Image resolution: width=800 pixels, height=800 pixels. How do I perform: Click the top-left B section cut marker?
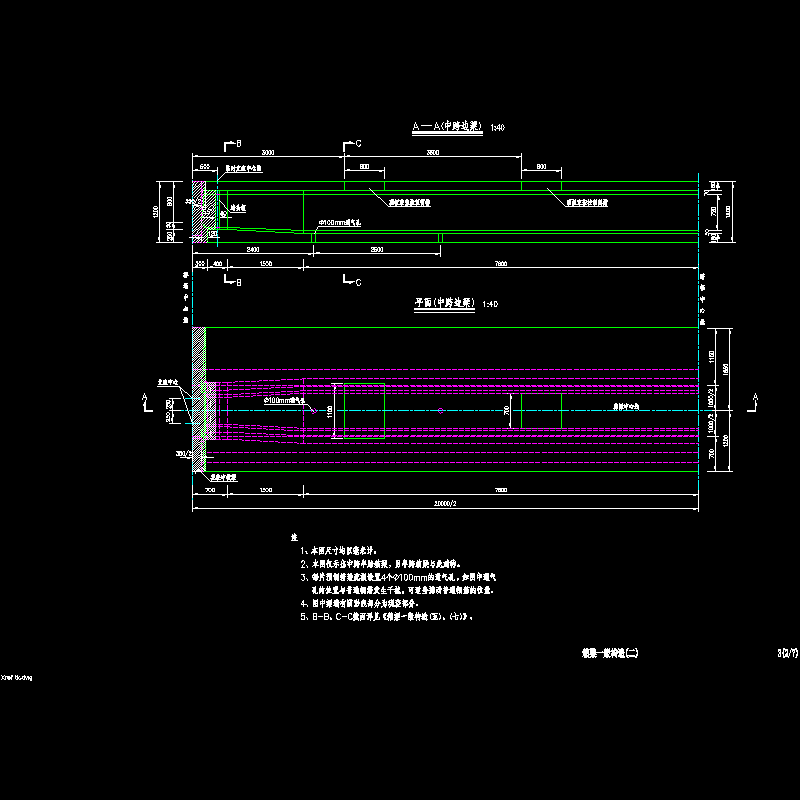click(229, 144)
